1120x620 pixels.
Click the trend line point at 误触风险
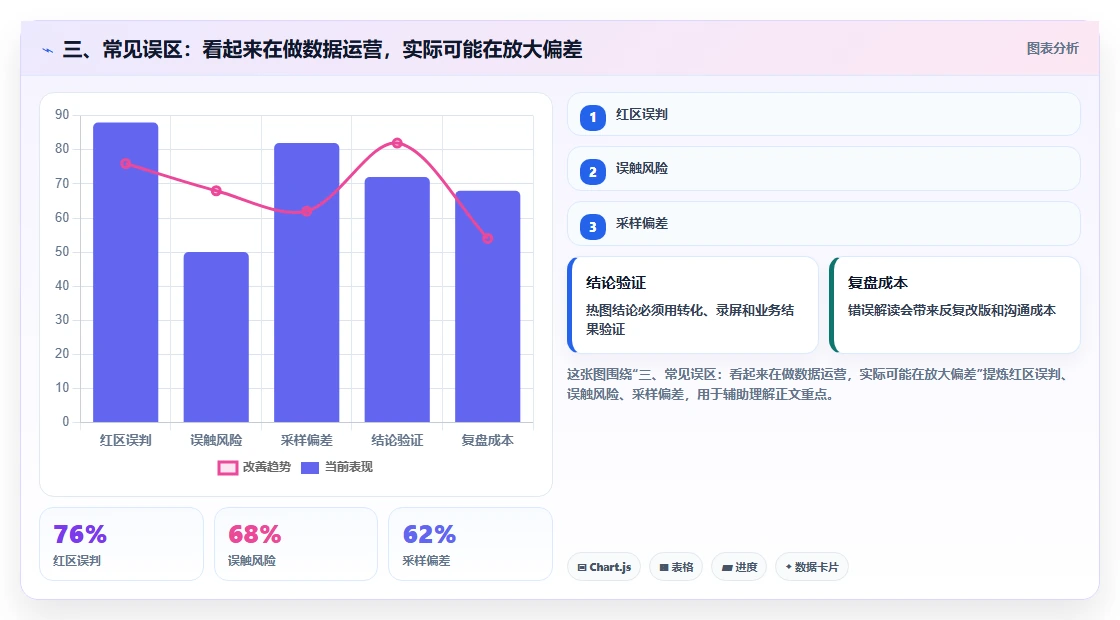pos(216,191)
